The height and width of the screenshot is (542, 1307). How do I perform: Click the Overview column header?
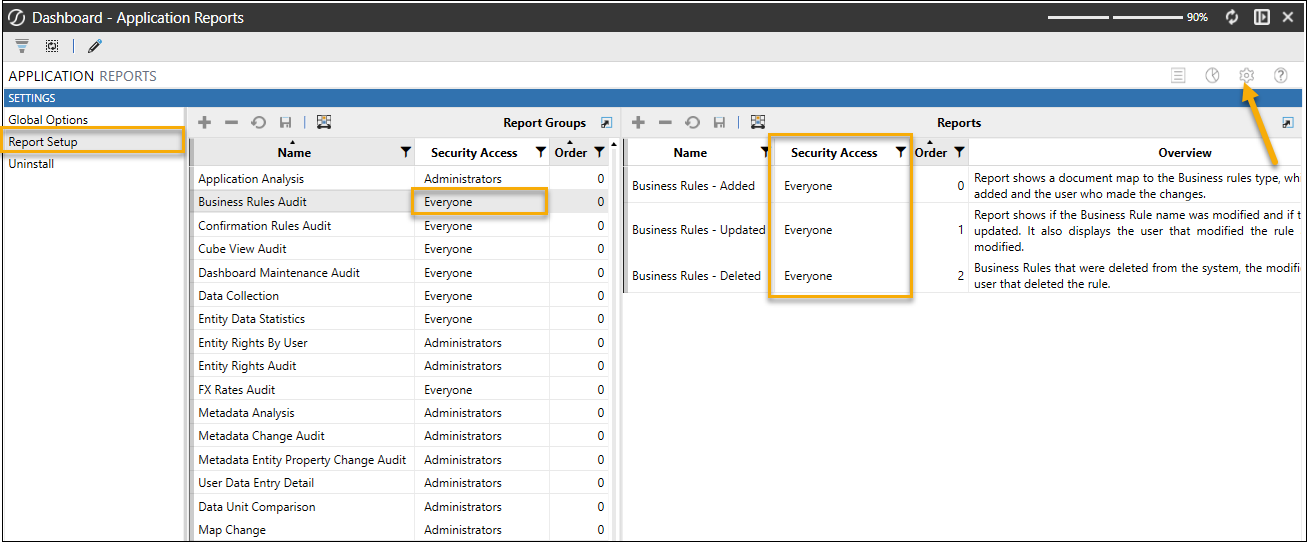(1185, 153)
